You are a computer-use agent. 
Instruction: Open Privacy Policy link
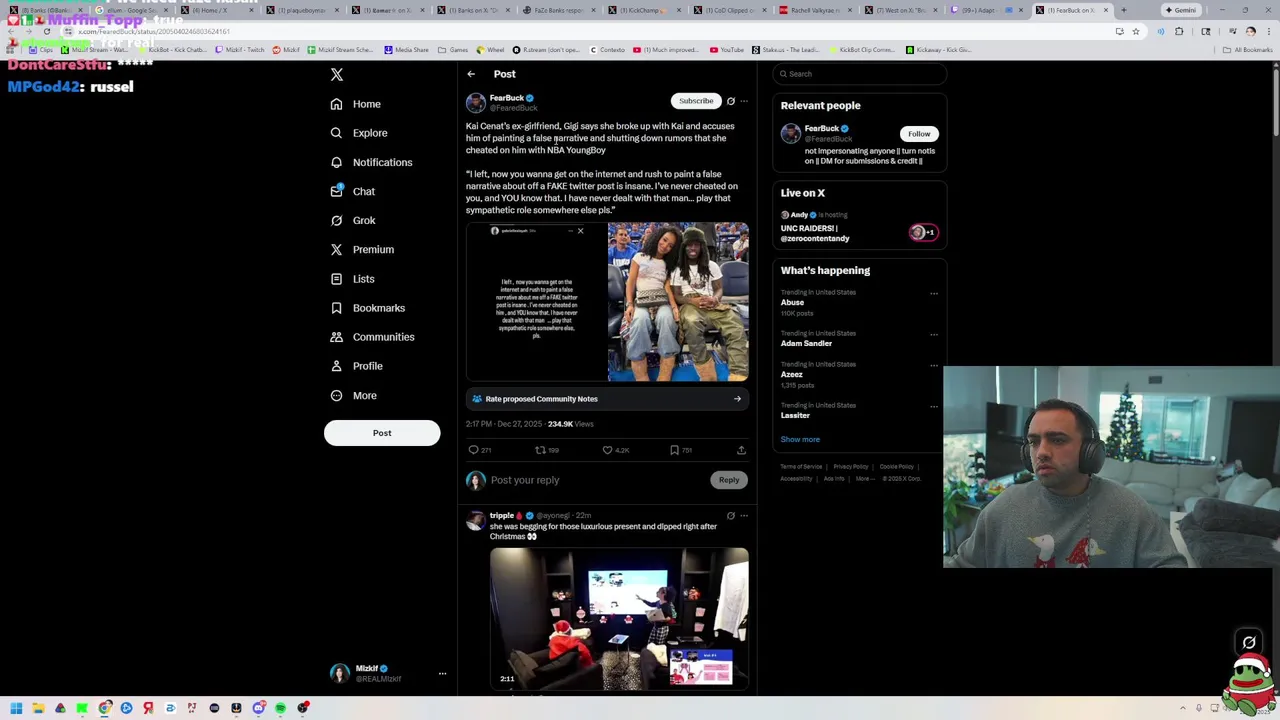[851, 467]
